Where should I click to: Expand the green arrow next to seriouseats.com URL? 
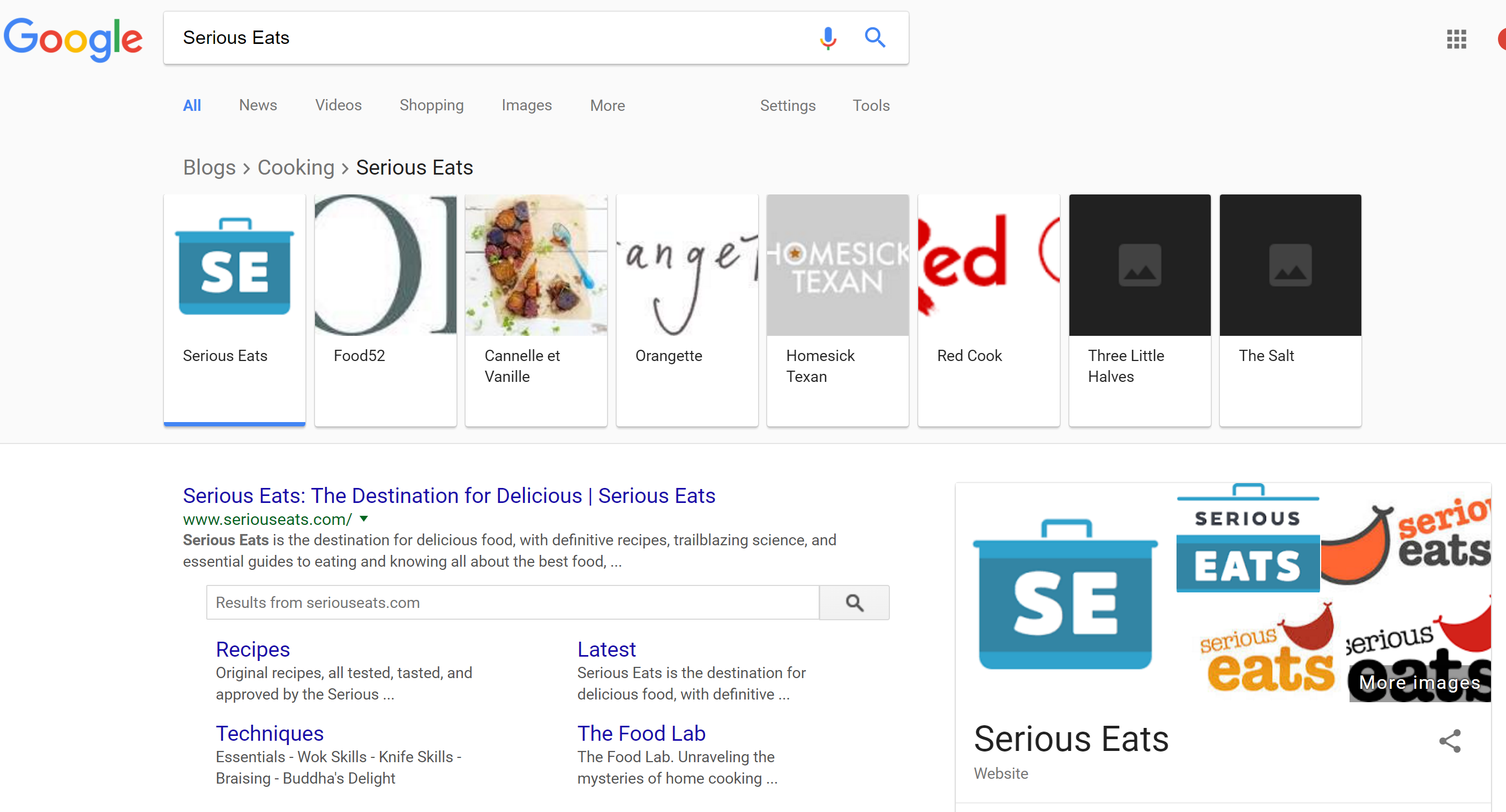point(364,518)
